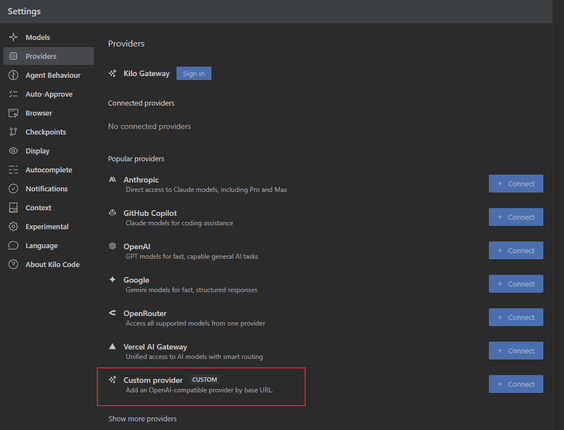This screenshot has height=430, width=564.
Task: Connect the OpenRouter provider
Action: [516, 317]
